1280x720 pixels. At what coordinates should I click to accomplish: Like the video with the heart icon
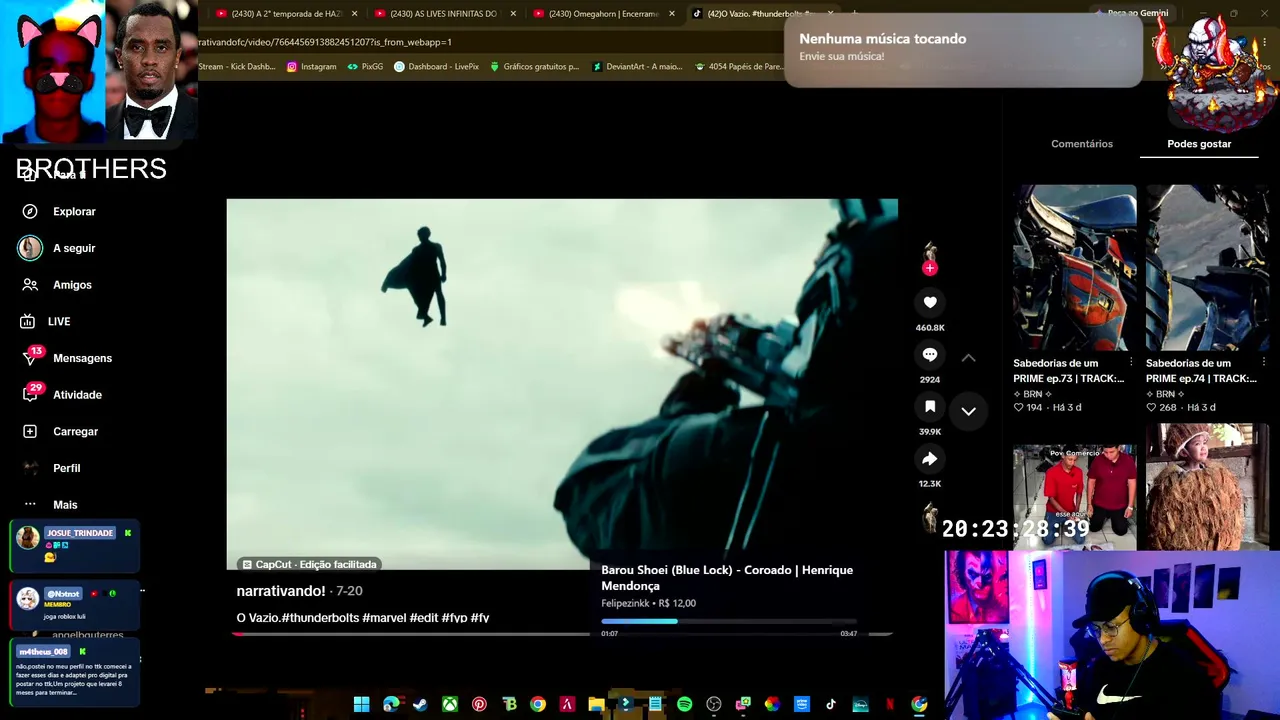(x=930, y=303)
